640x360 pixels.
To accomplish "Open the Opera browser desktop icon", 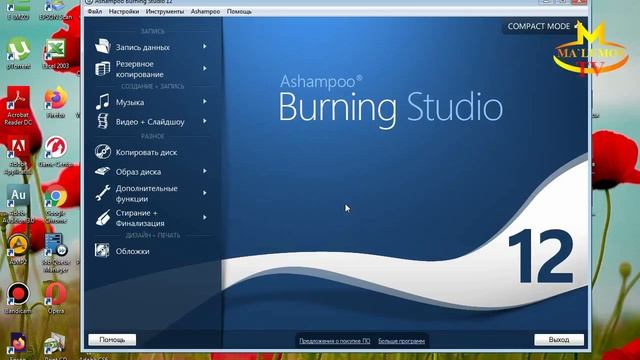I will [x=56, y=298].
